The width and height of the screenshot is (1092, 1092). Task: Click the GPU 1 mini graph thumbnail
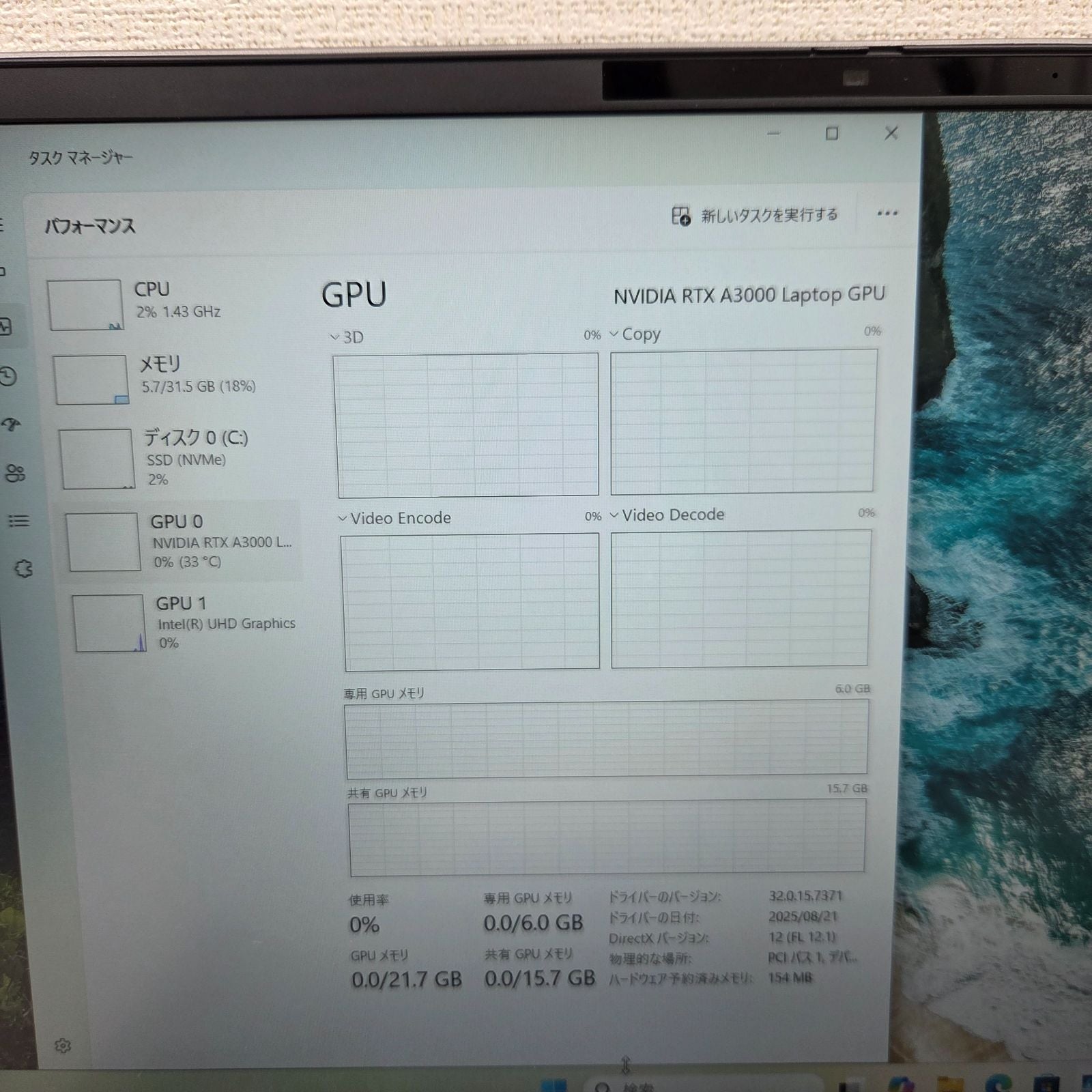pyautogui.click(x=109, y=623)
